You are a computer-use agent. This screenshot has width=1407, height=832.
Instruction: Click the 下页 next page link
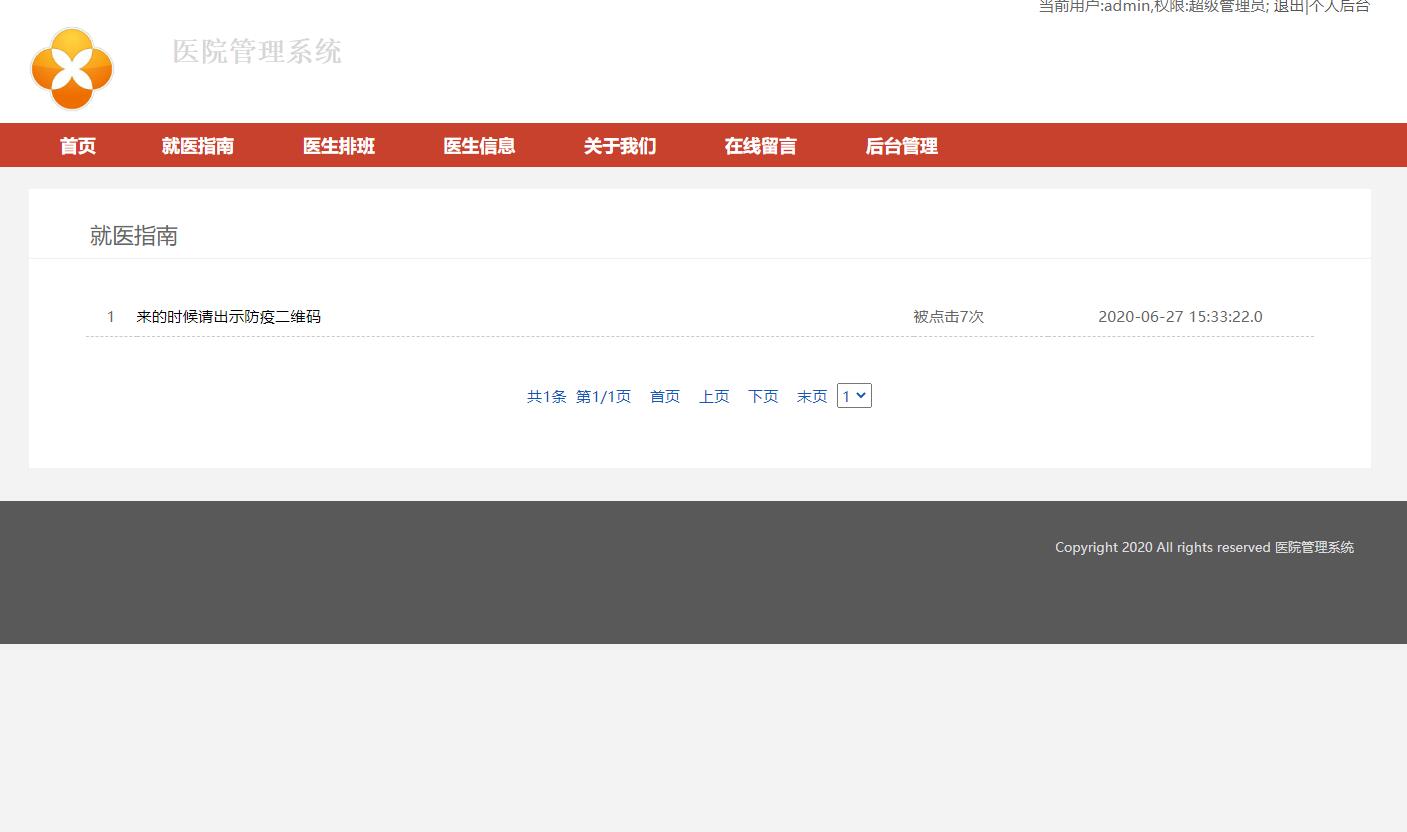point(763,396)
